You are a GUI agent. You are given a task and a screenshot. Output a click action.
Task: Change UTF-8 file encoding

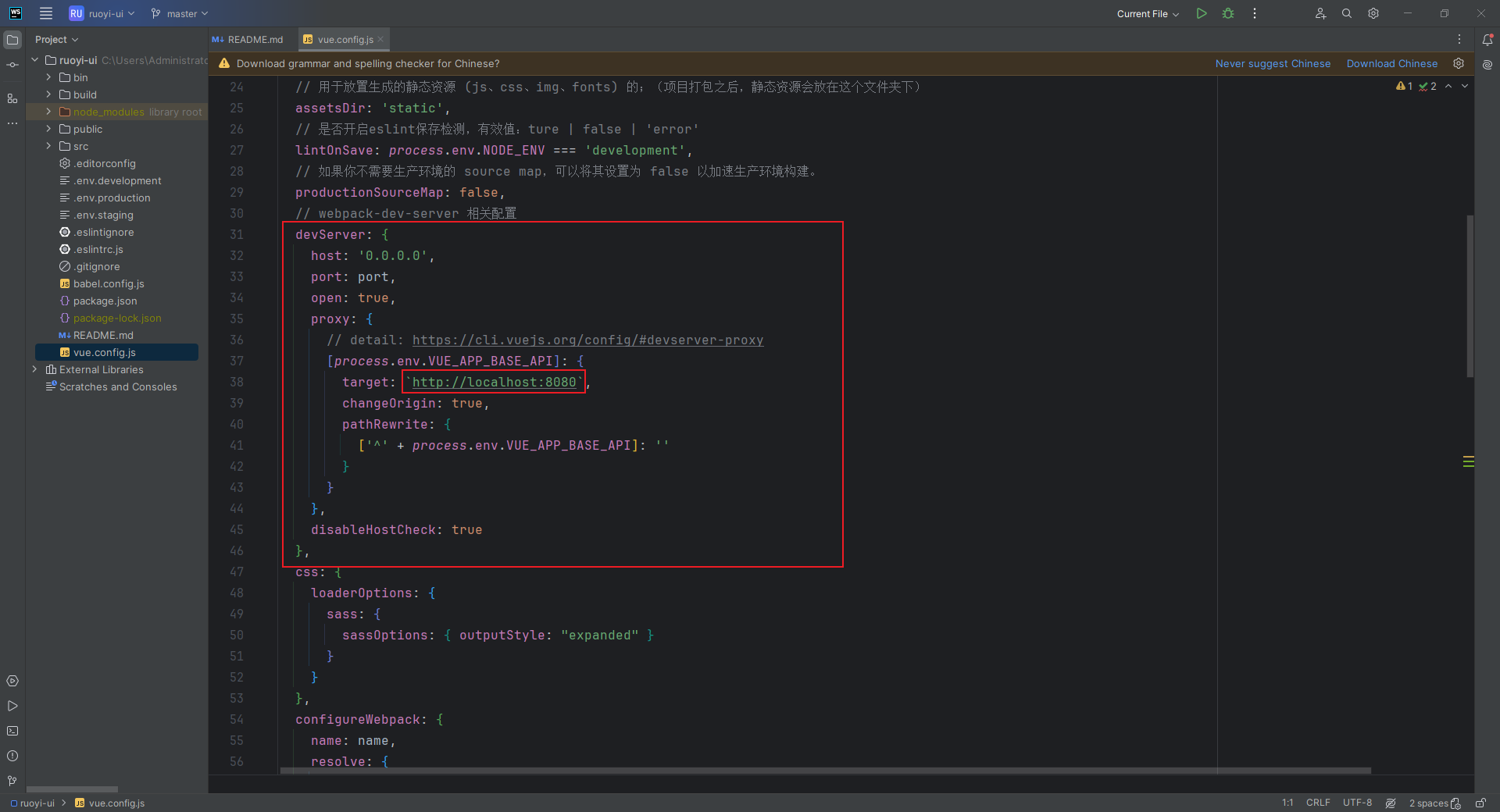click(1357, 803)
